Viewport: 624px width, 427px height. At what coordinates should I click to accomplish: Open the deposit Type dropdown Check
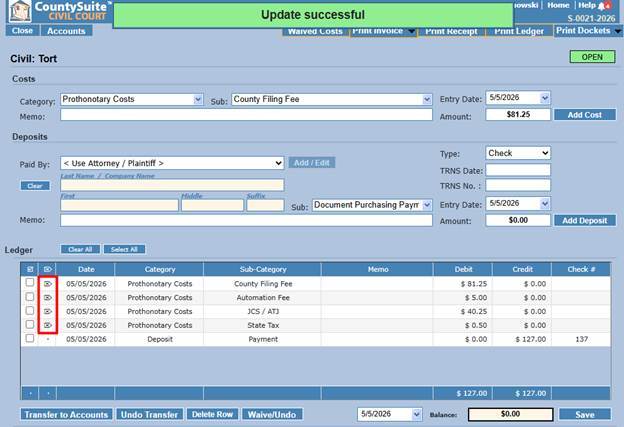(x=518, y=153)
